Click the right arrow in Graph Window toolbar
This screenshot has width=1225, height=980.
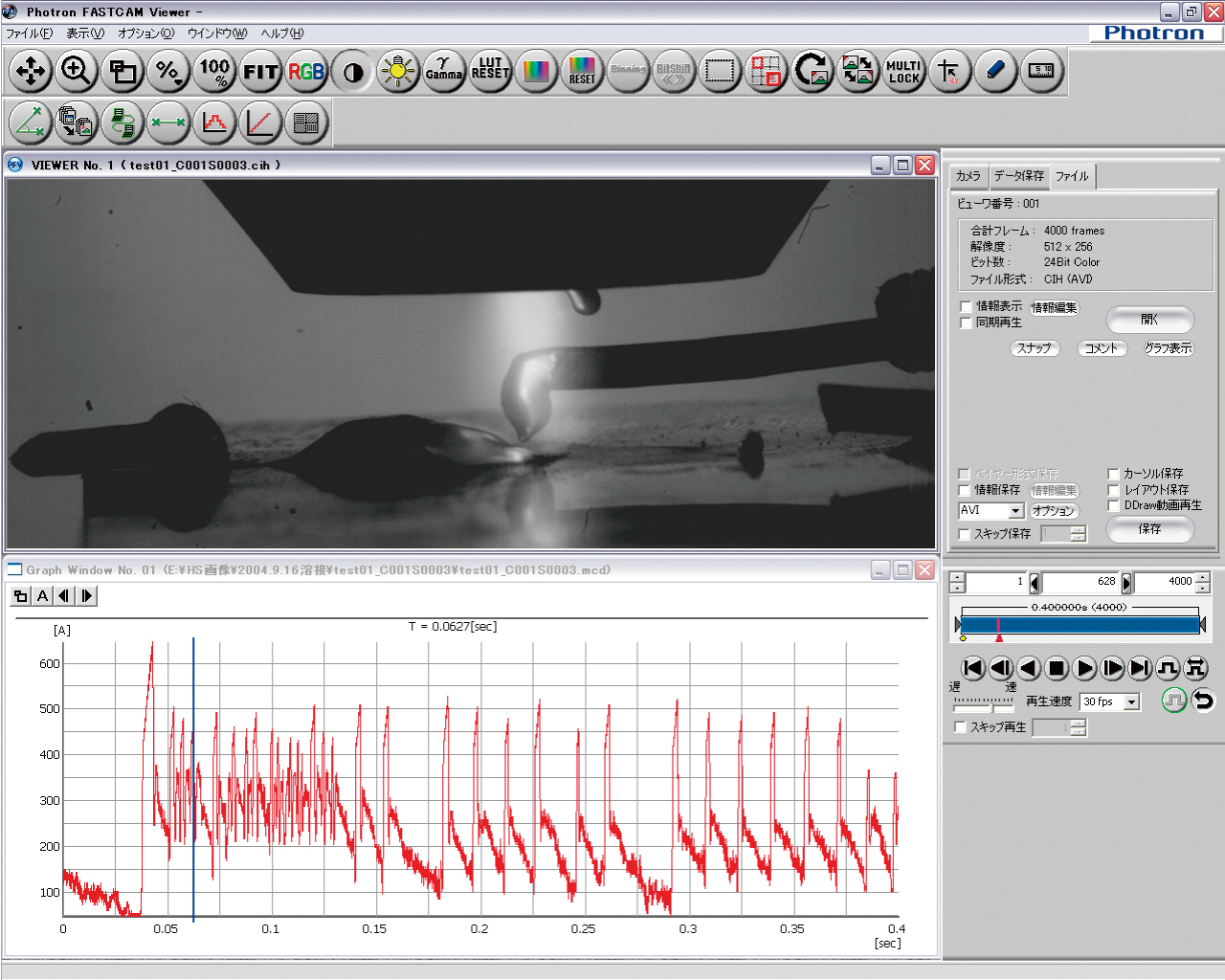(x=86, y=596)
